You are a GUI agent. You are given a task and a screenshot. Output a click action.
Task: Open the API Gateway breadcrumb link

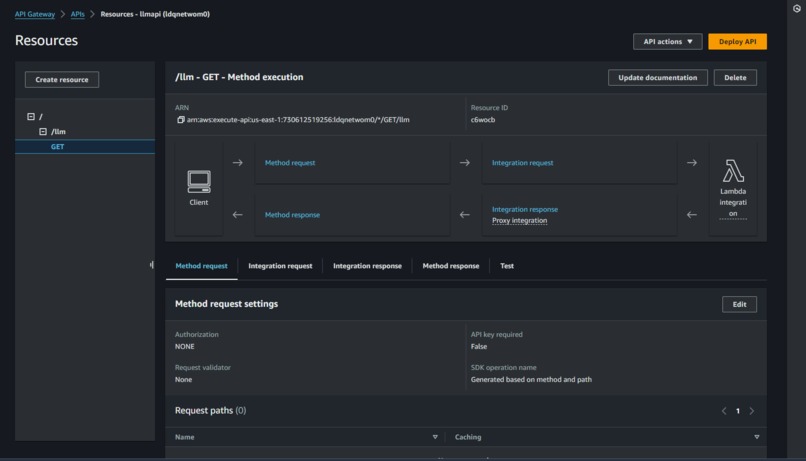coord(34,14)
